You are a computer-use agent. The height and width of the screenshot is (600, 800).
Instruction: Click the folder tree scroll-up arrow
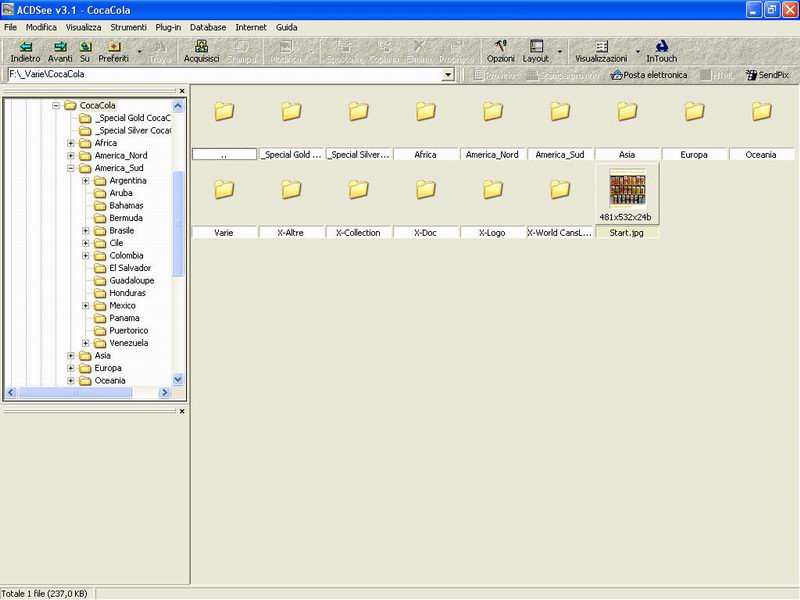pos(178,106)
